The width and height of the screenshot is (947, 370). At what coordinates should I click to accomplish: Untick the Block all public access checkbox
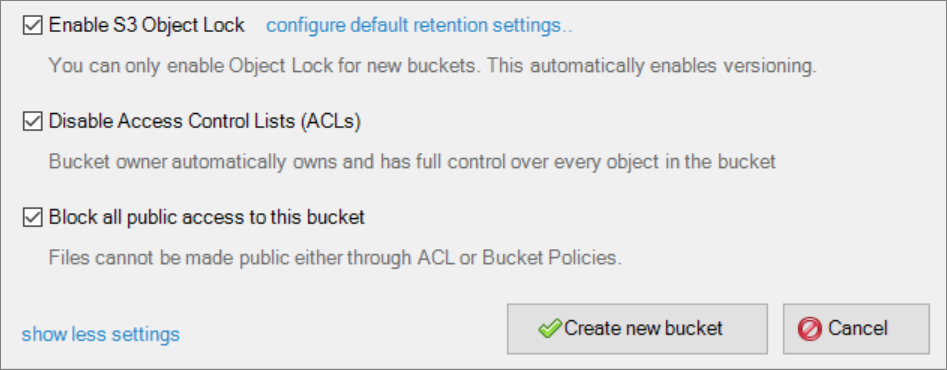32,217
